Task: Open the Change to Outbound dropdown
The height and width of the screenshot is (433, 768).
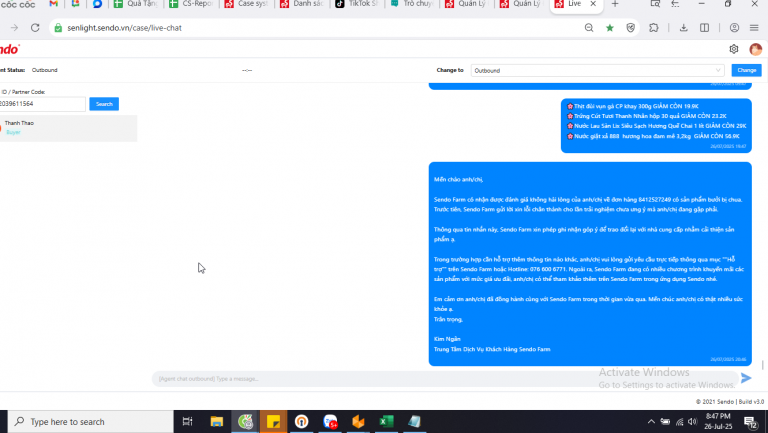Action: pyautogui.click(x=598, y=71)
